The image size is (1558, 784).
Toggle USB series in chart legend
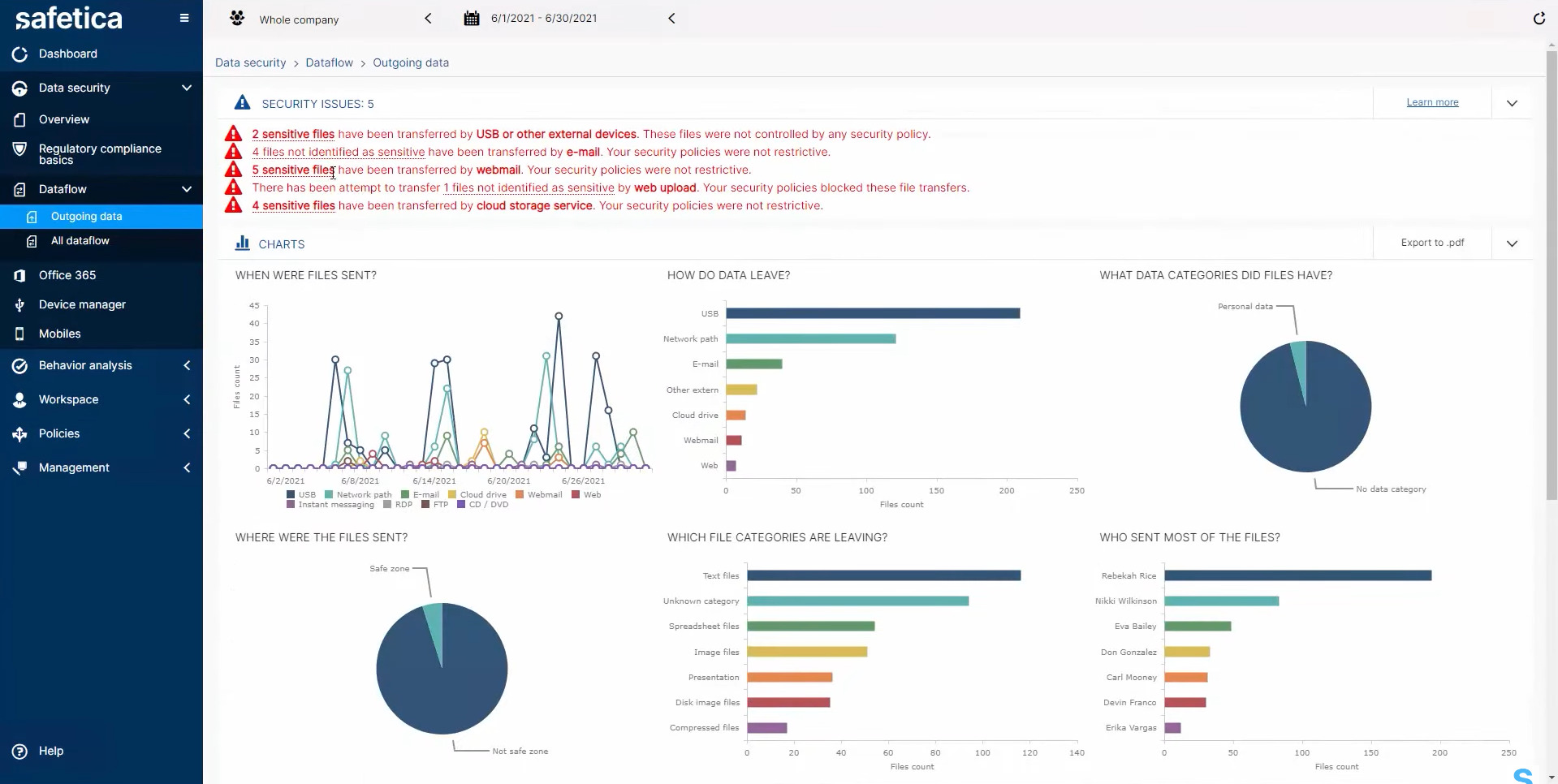(x=300, y=494)
